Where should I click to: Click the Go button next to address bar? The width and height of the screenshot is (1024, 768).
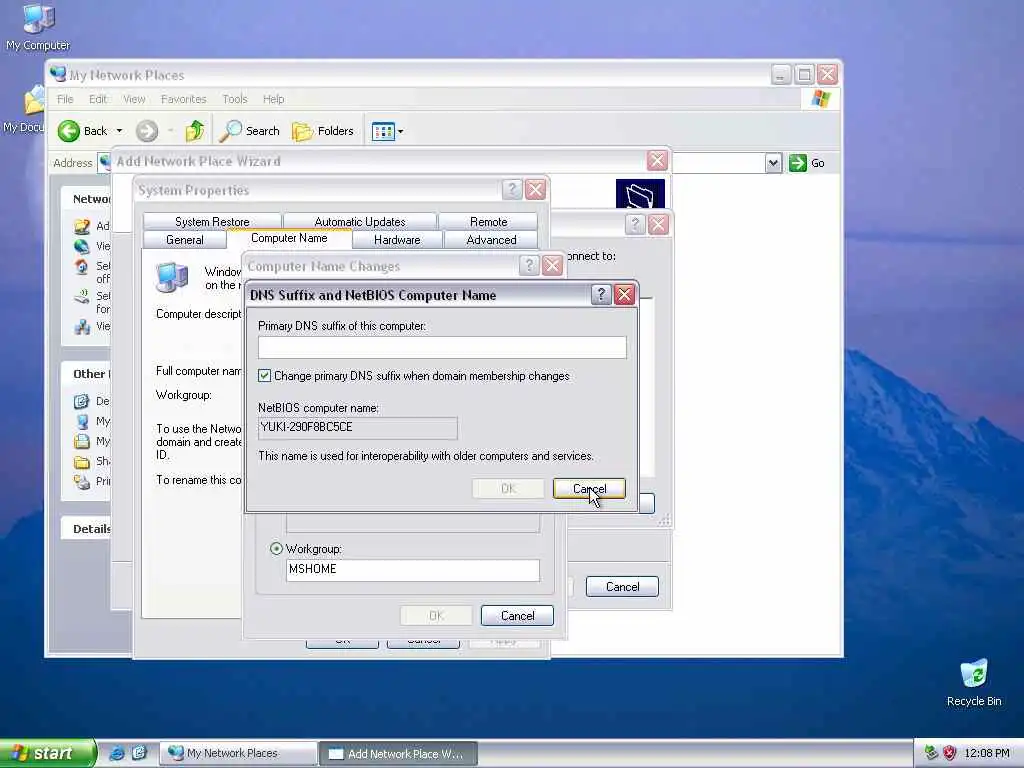[x=807, y=163]
